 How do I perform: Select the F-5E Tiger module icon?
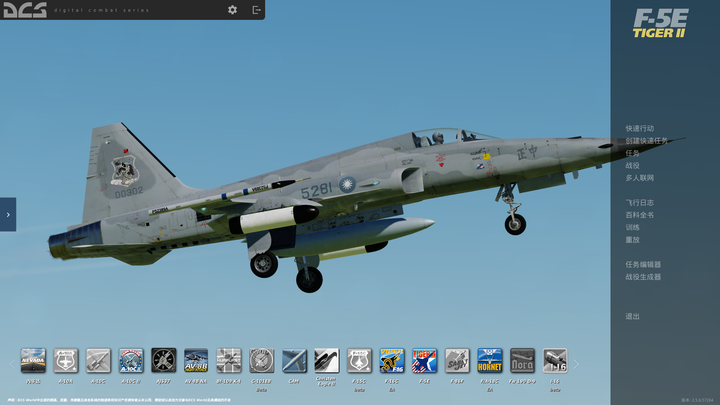coord(424,360)
